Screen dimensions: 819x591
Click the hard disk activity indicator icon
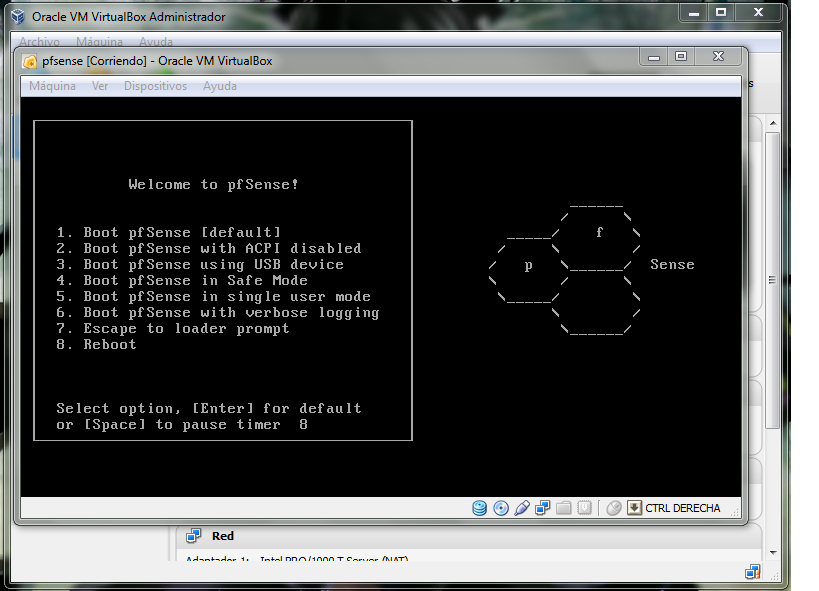pos(480,508)
